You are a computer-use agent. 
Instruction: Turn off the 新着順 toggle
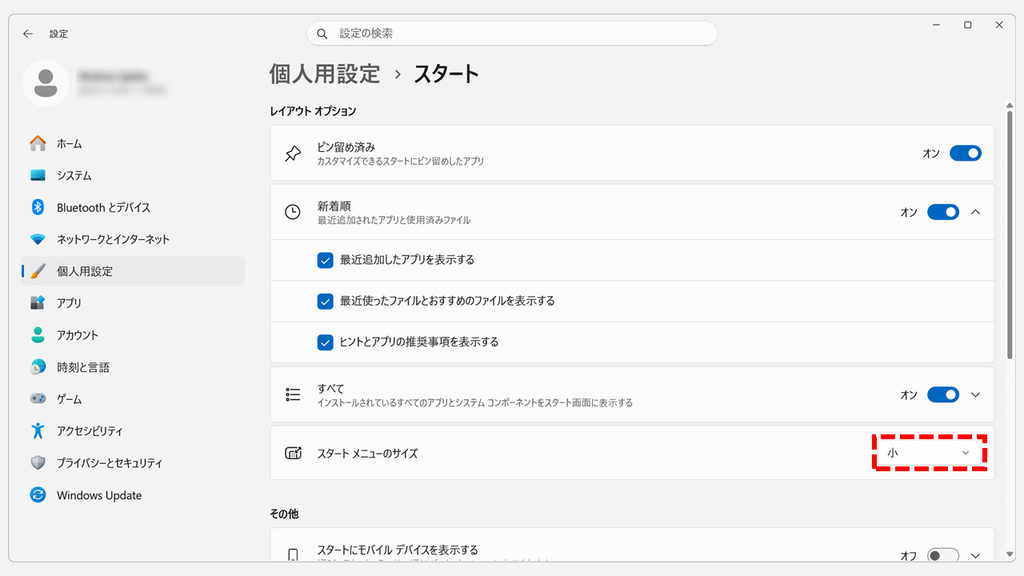[x=943, y=212]
